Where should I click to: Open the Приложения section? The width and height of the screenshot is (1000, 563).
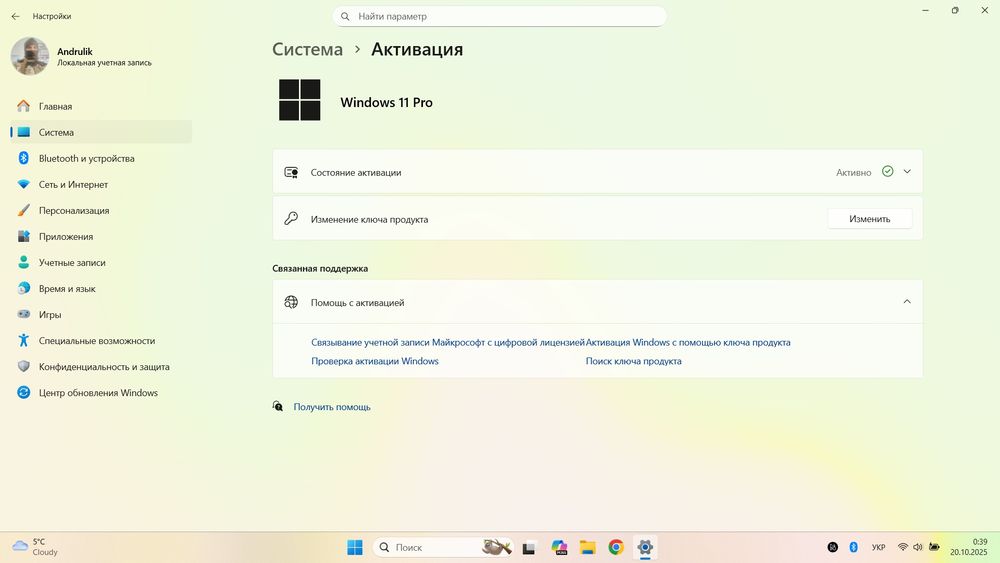tap(101, 237)
